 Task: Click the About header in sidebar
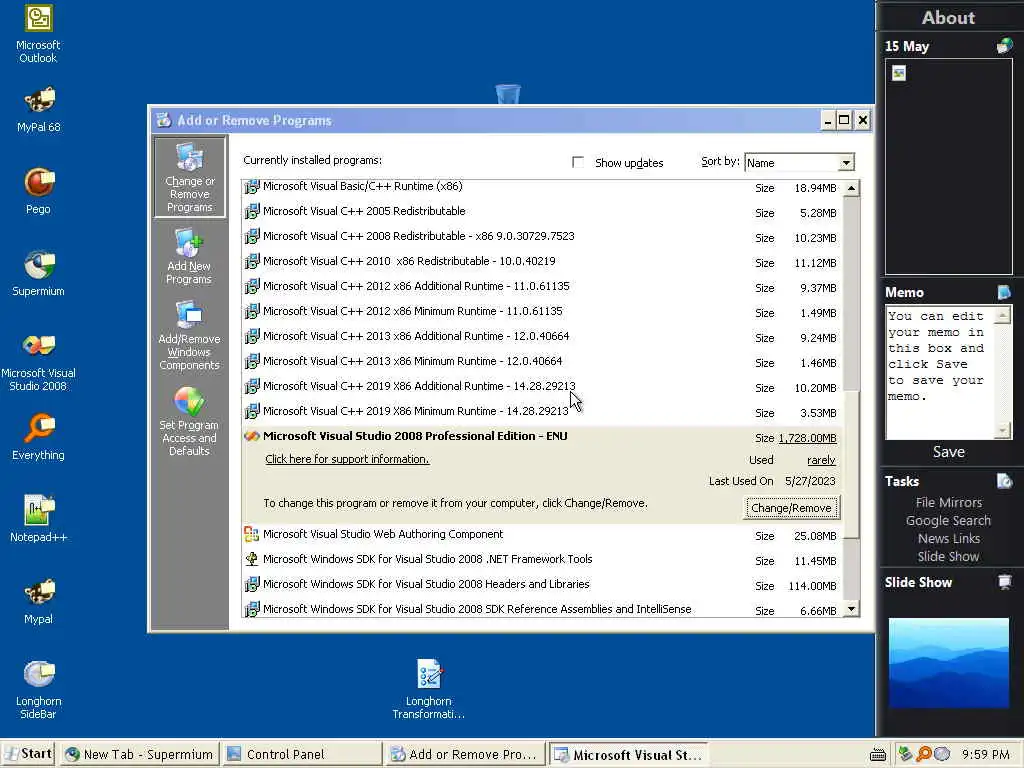coord(948,18)
